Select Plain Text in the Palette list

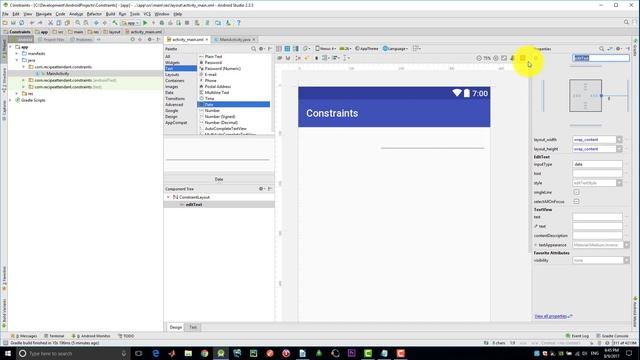[x=213, y=56]
